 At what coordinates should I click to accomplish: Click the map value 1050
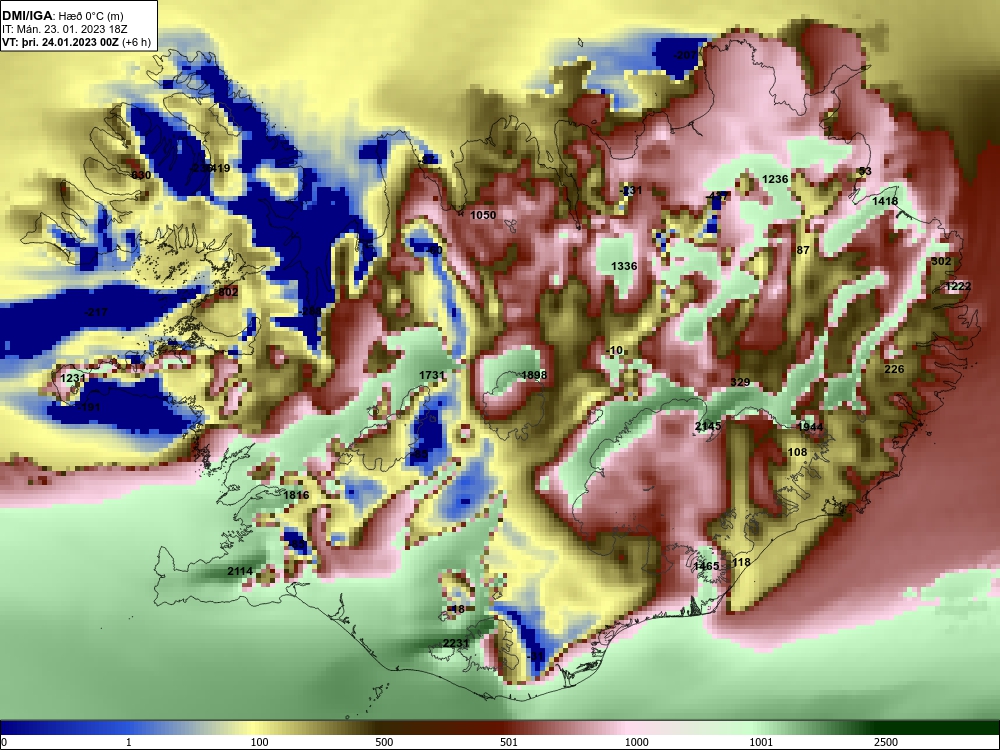[483, 215]
